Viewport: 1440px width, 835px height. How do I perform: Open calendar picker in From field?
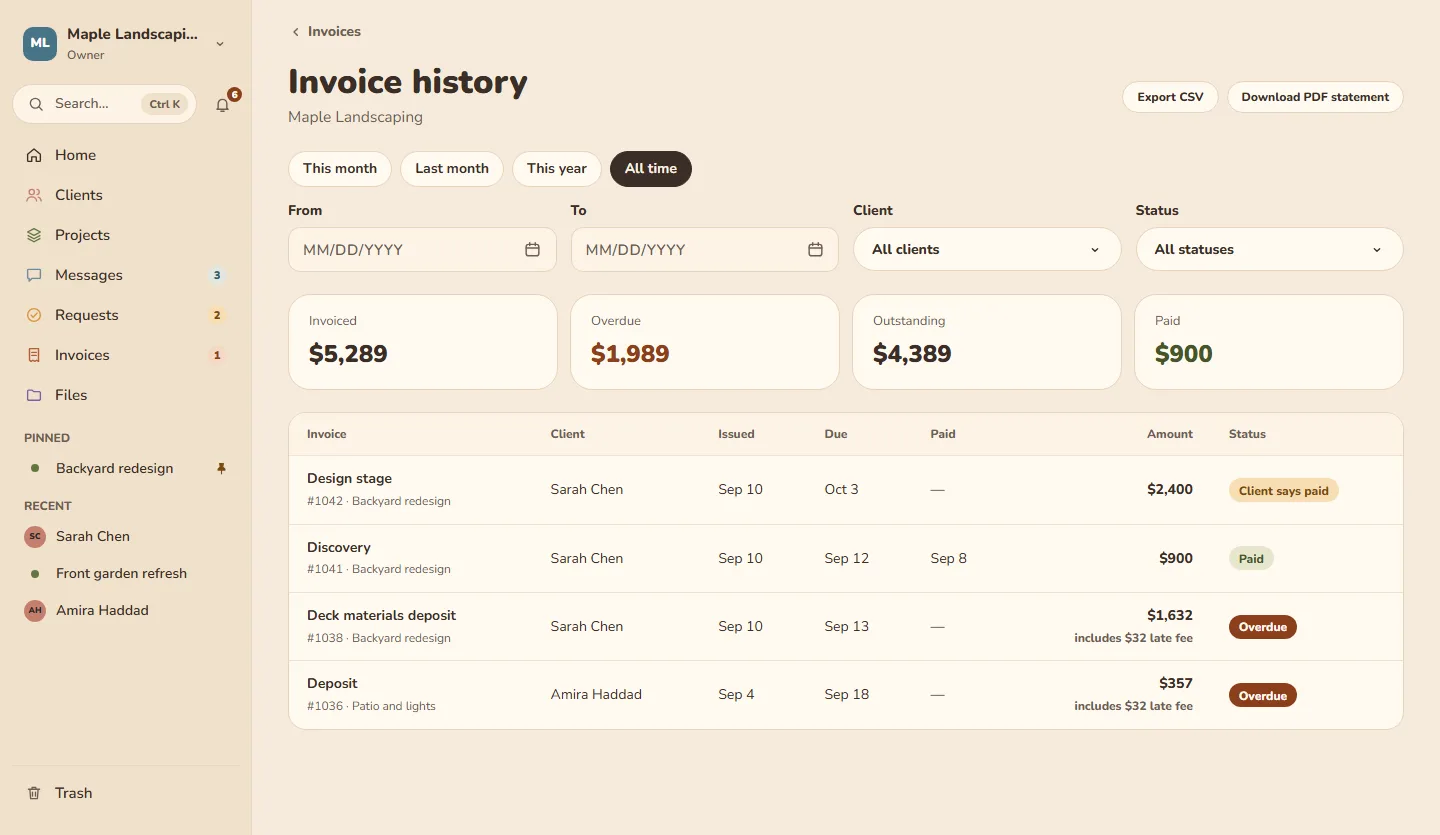(532, 249)
